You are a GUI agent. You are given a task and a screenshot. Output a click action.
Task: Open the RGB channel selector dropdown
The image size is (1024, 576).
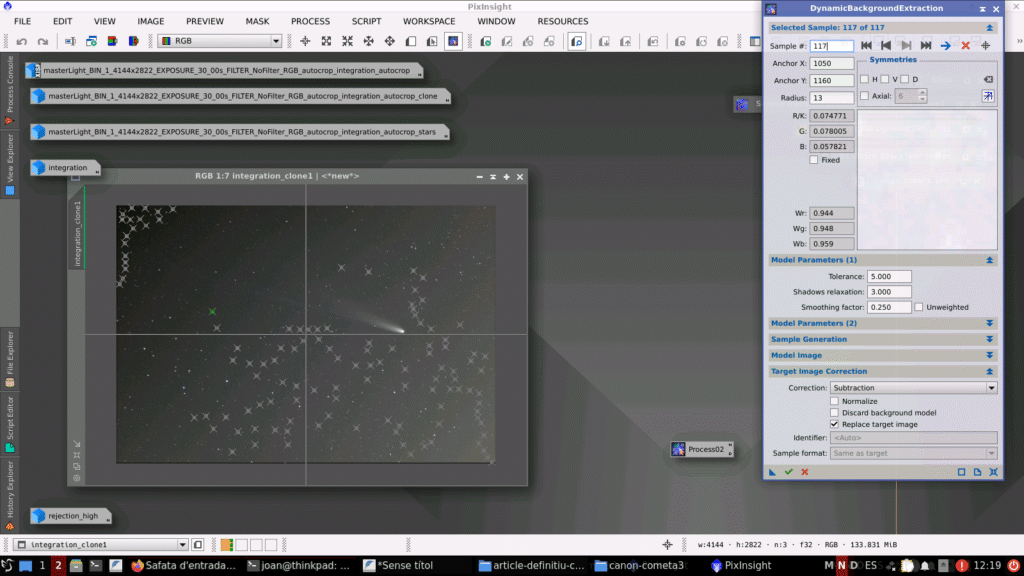pos(220,41)
